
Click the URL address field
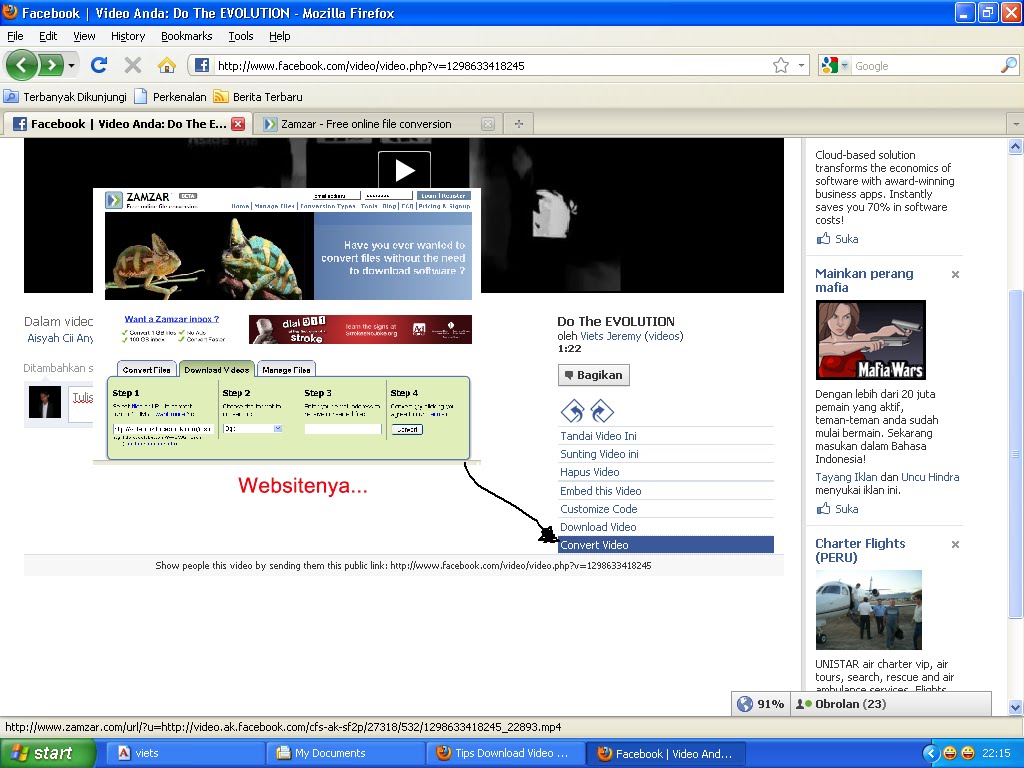[491, 65]
